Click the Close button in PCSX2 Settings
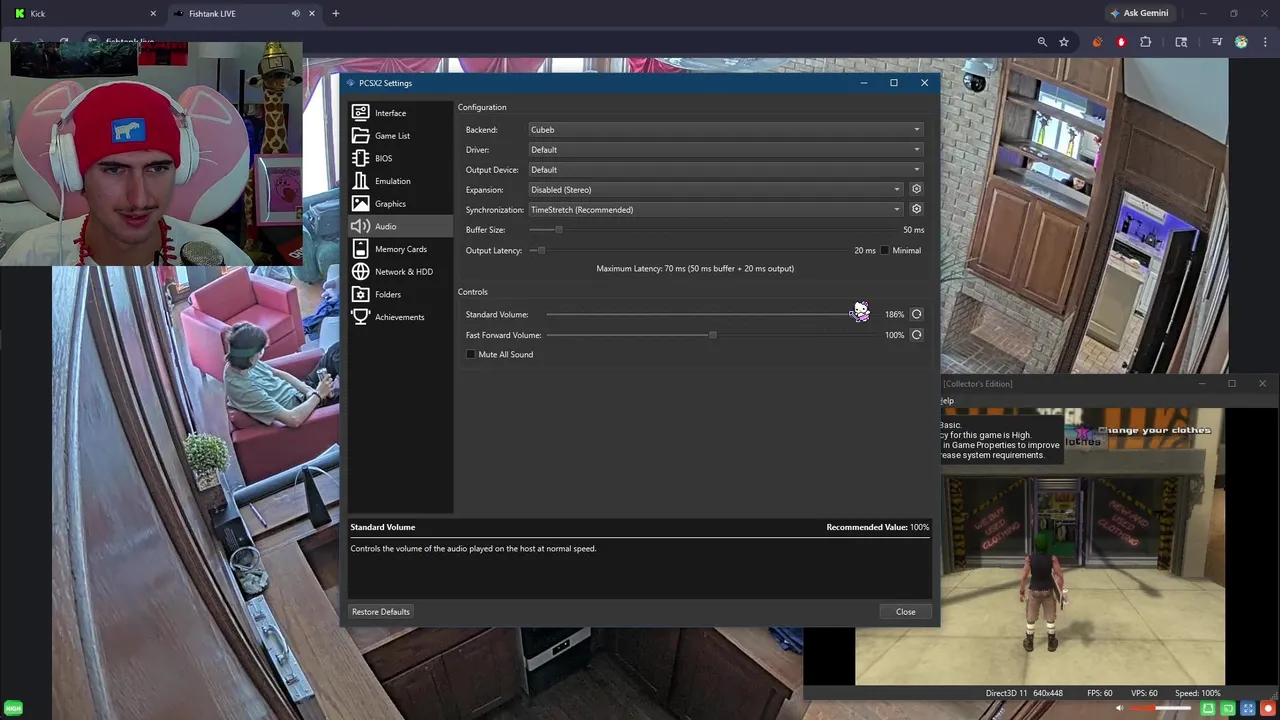The height and width of the screenshot is (720, 1280). [x=905, y=611]
